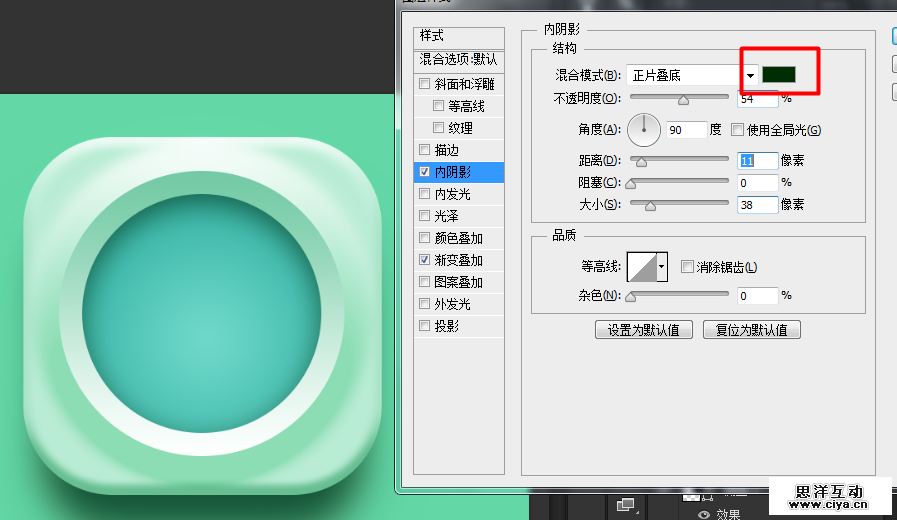Click 设置为默认值 button
Viewport: 897px width, 520px height.
644,330
